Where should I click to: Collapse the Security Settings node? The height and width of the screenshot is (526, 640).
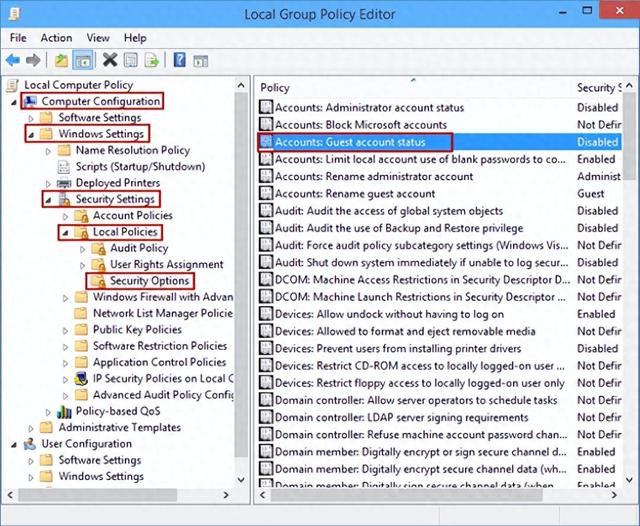(x=48, y=200)
